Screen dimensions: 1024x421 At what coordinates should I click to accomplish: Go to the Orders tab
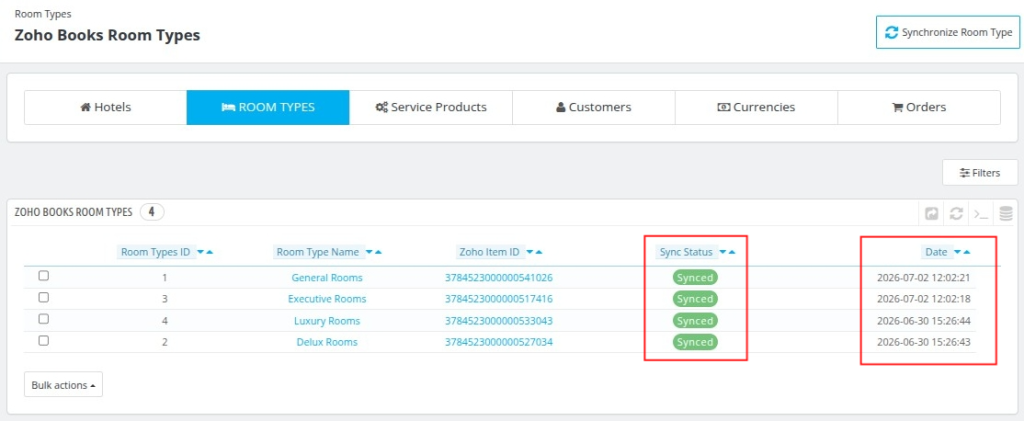coord(919,107)
